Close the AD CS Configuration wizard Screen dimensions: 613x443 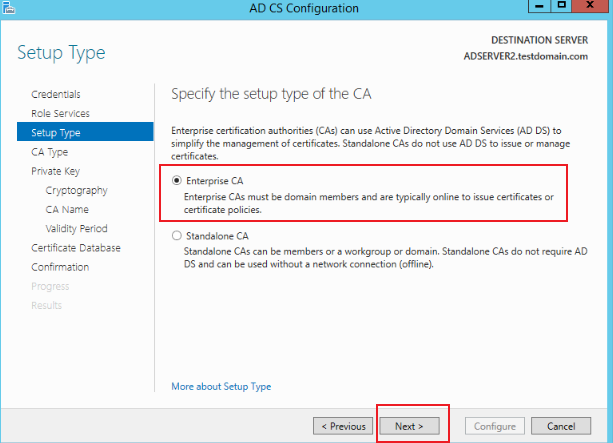click(590, 6)
